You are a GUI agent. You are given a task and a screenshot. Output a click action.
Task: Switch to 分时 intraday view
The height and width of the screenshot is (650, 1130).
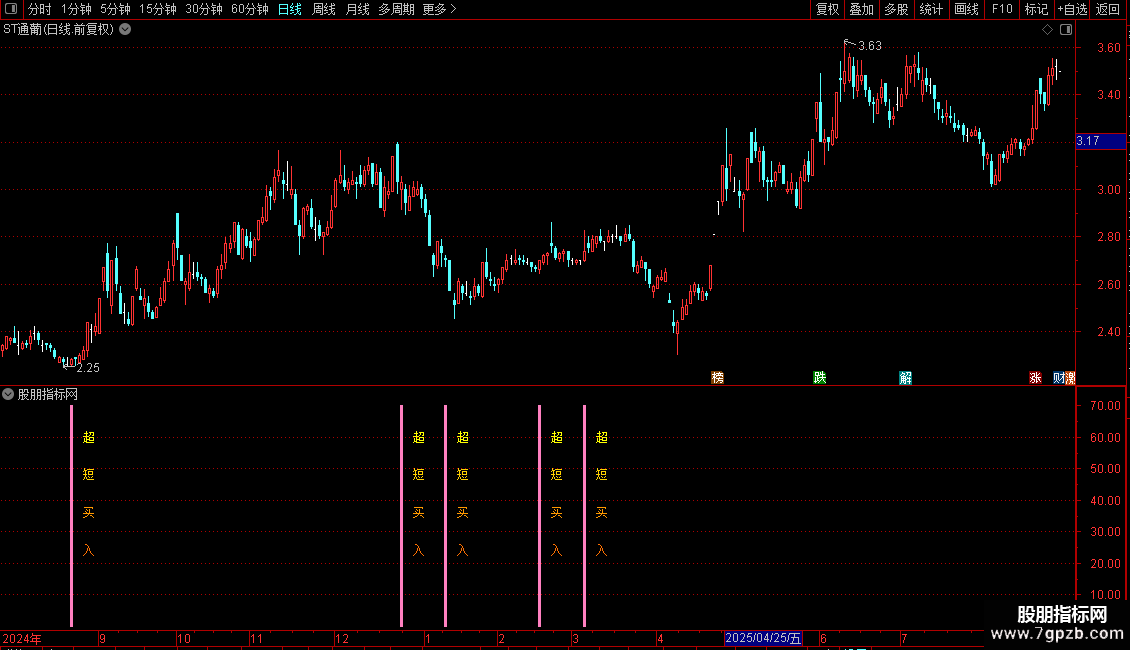pyautogui.click(x=40, y=9)
